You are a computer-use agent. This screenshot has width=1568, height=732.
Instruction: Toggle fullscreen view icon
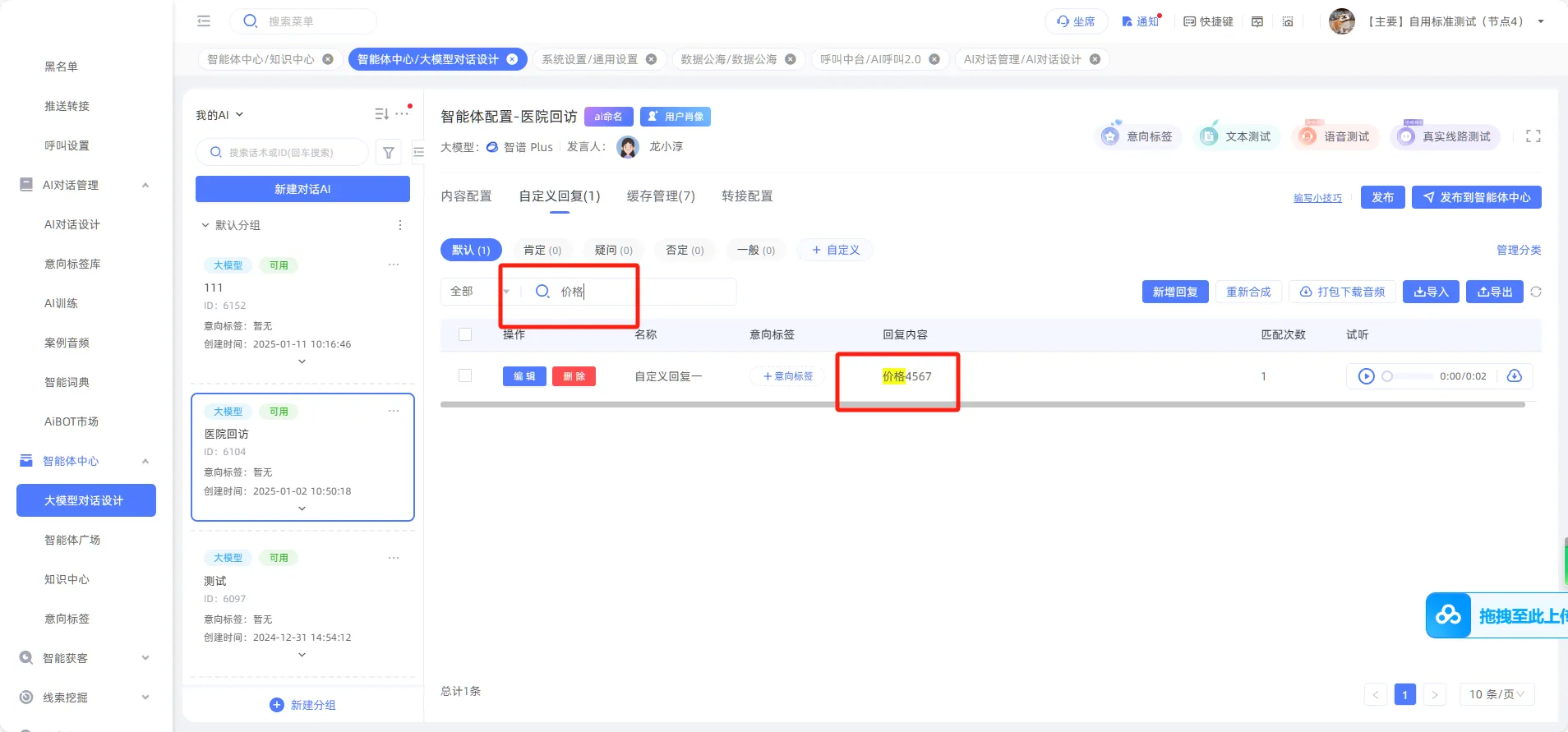point(1533,136)
